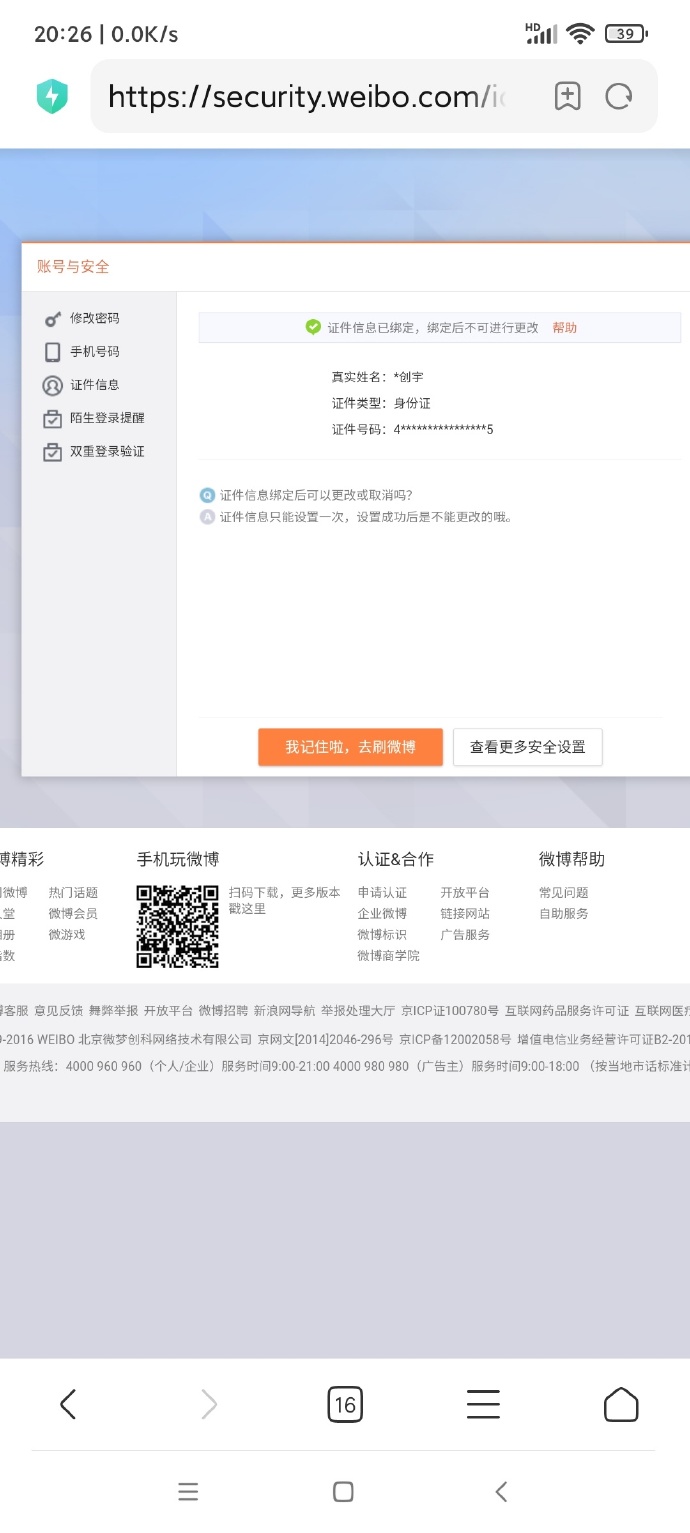
Task: Click the 账号与安全 header title
Action: tap(73, 267)
